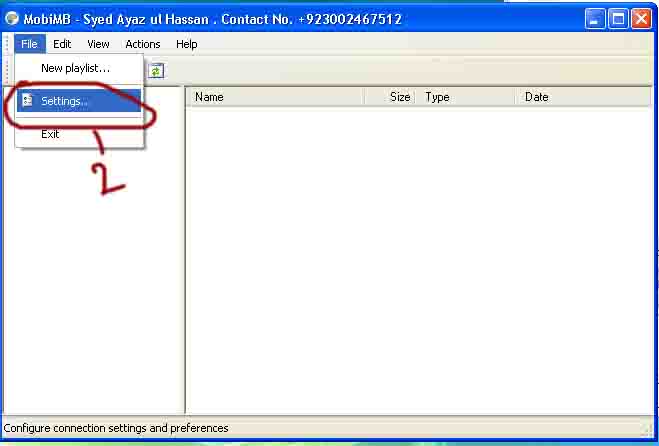
Task: Click the MobiMB app icon in title bar
Action: coord(12,18)
